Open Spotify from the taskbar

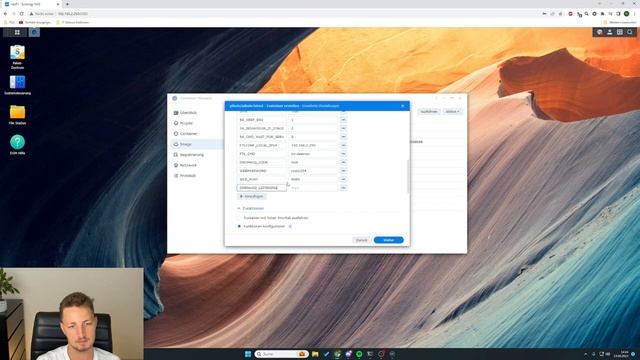tap(359, 354)
